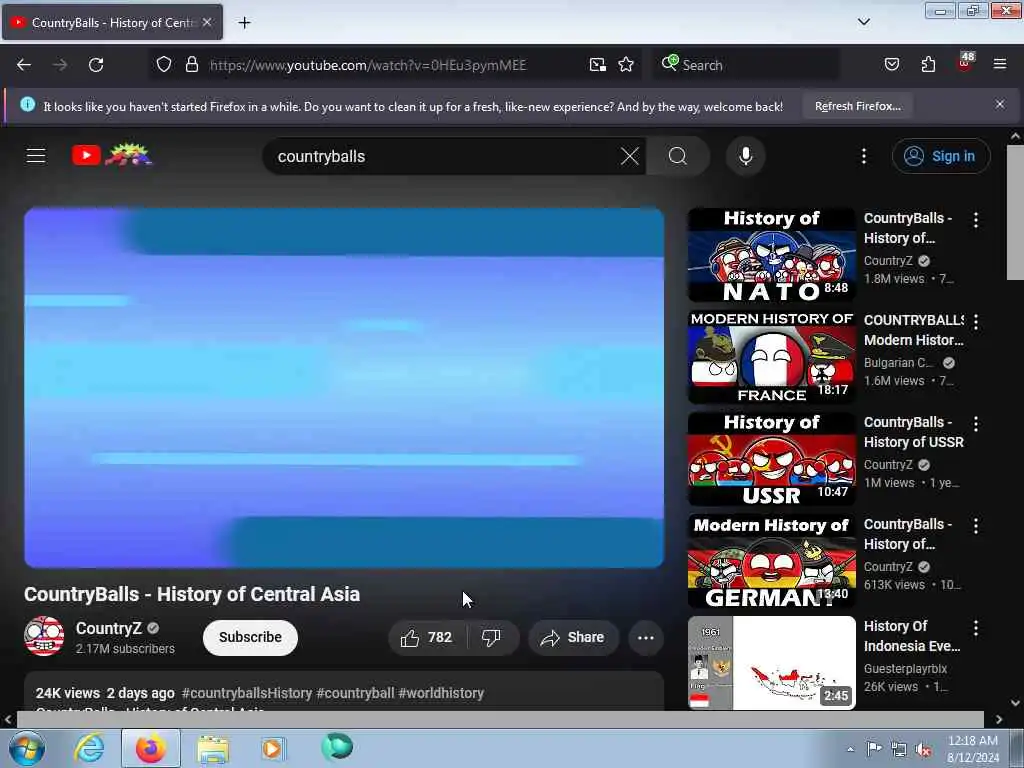The image size is (1024, 768).
Task: Dismiss the Firefox refresh notification bar
Action: (999, 104)
